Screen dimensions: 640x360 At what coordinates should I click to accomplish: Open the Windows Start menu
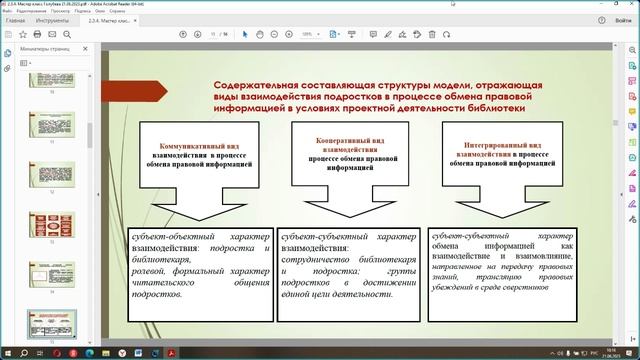(7, 353)
